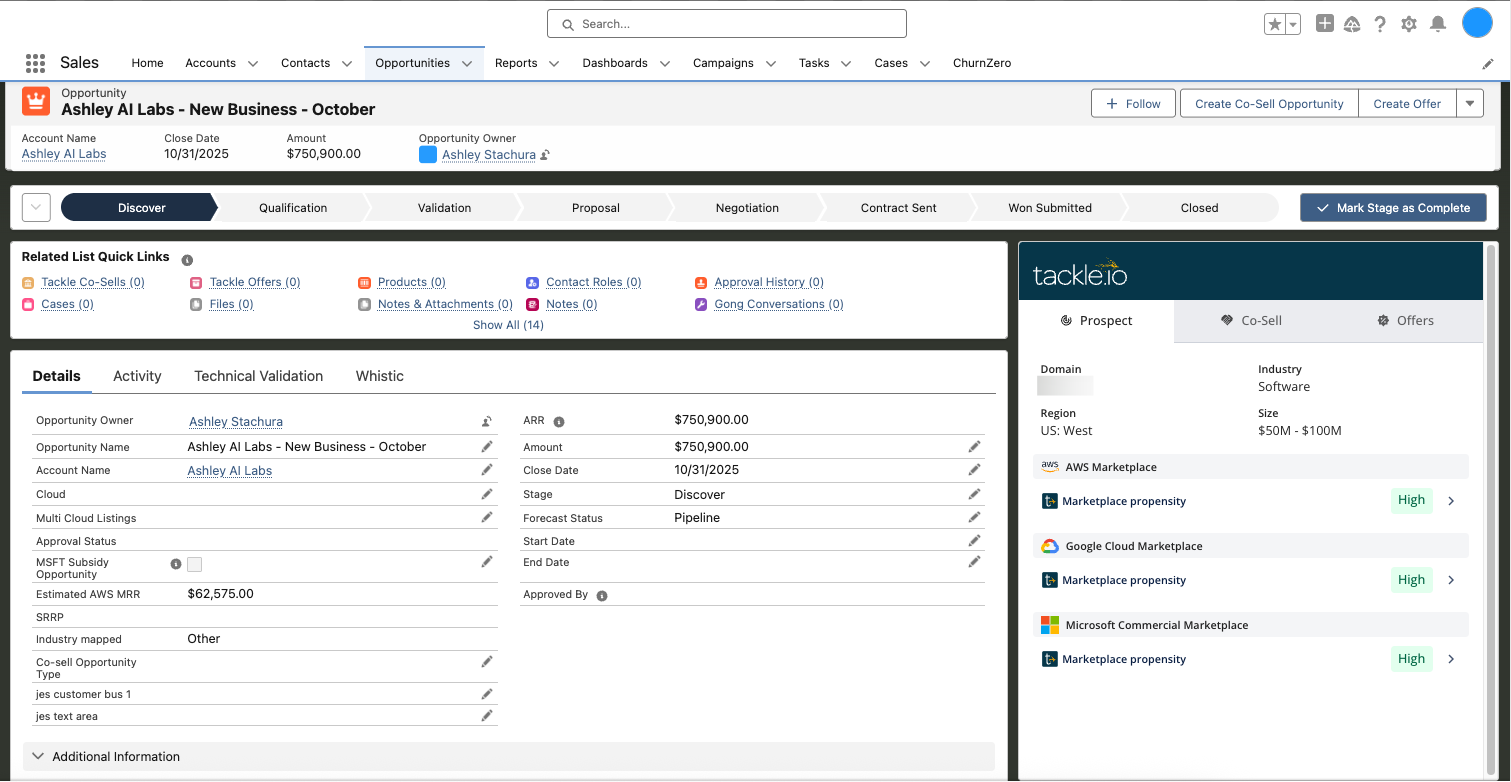
Task: Toggle the MSFT Subsidy Opportunity checkbox
Action: coord(195,565)
